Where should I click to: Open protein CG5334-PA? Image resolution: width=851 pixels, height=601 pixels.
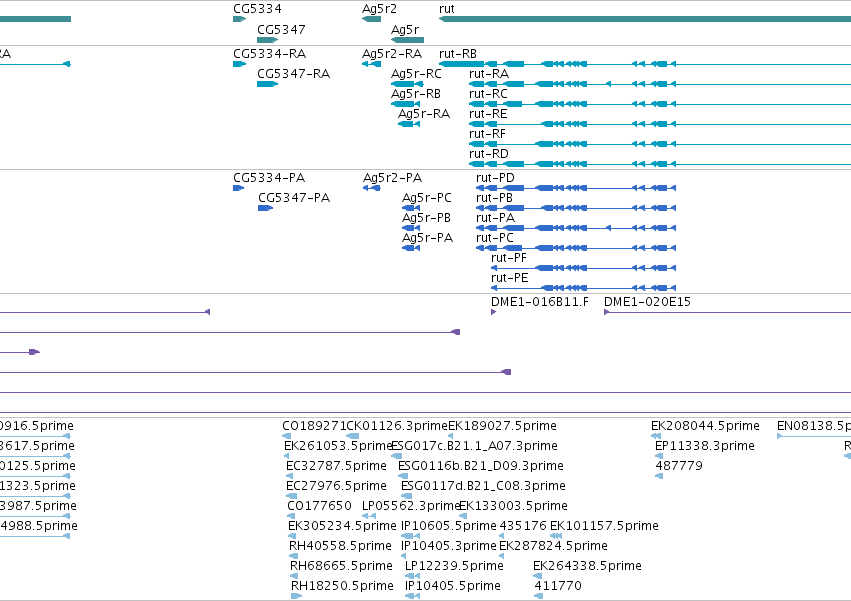[x=238, y=188]
